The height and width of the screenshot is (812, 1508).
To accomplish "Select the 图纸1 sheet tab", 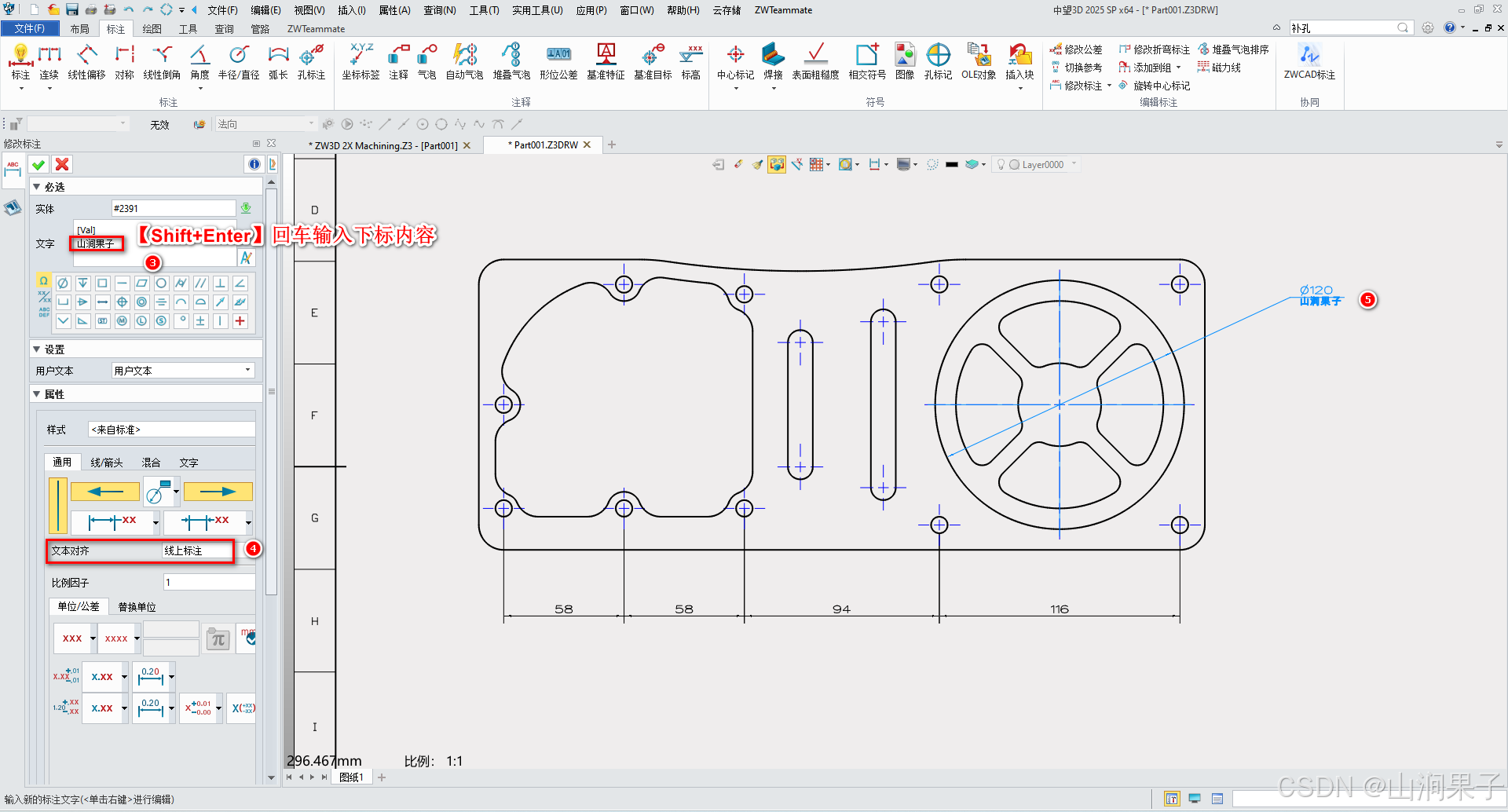I will coord(350,777).
